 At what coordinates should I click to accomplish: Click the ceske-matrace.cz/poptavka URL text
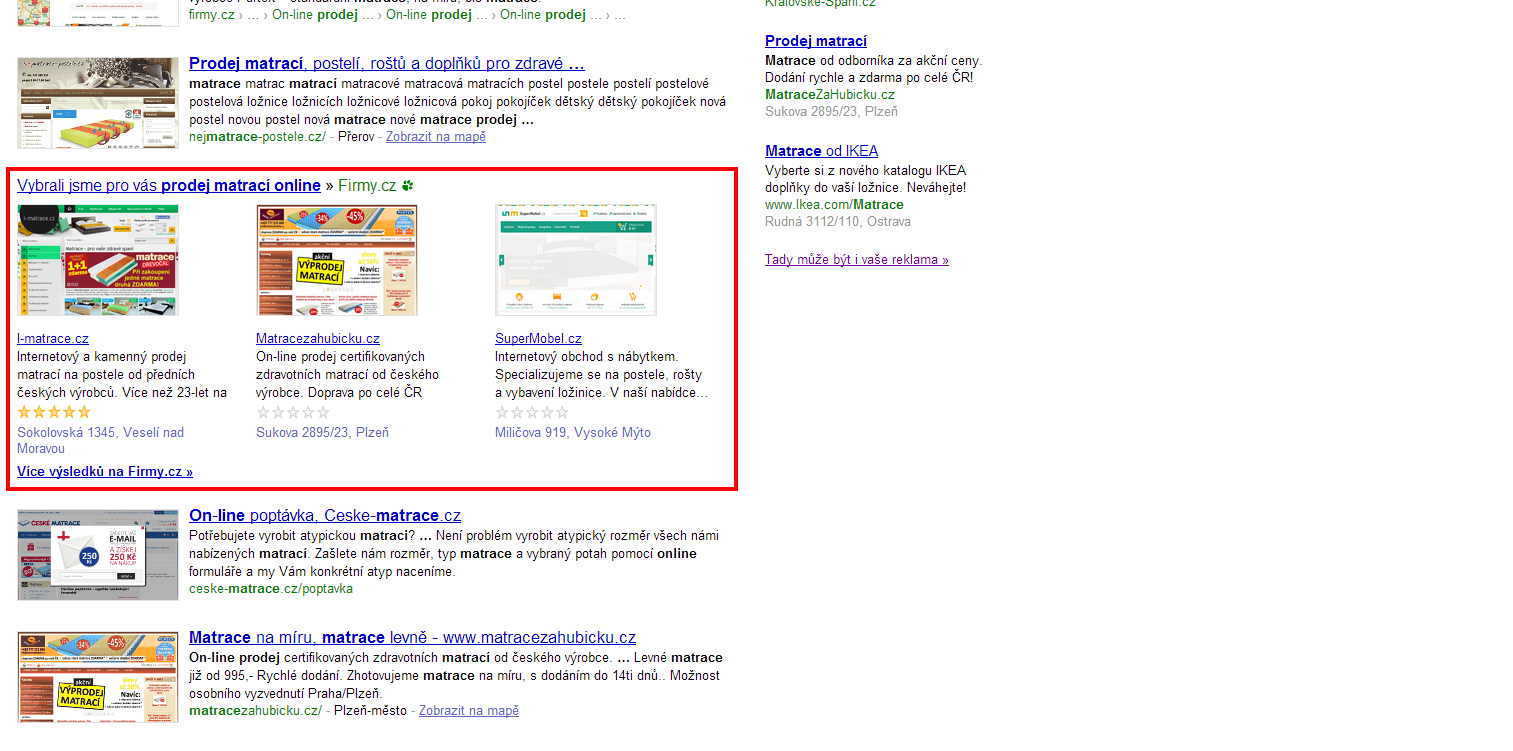coord(271,588)
